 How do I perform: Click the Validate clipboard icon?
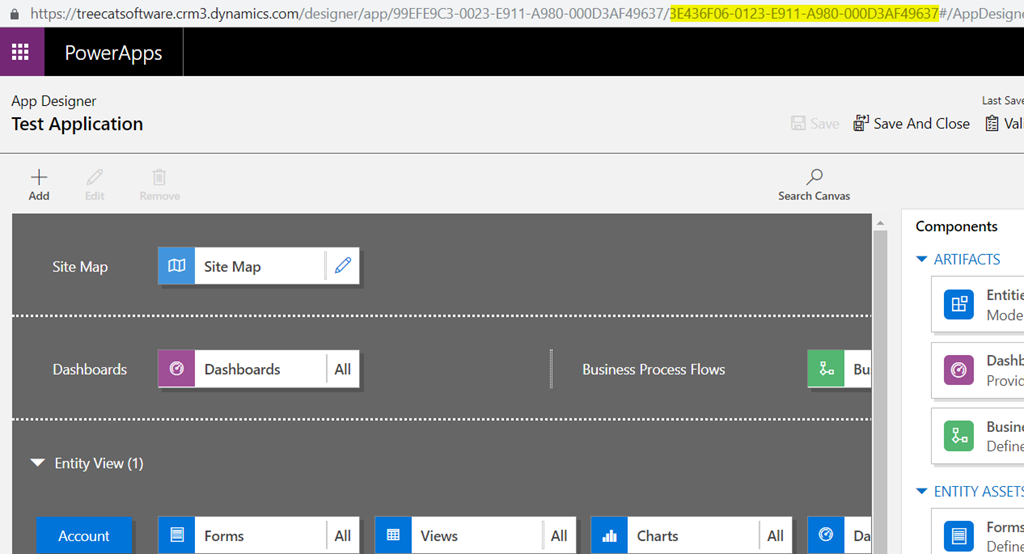992,123
